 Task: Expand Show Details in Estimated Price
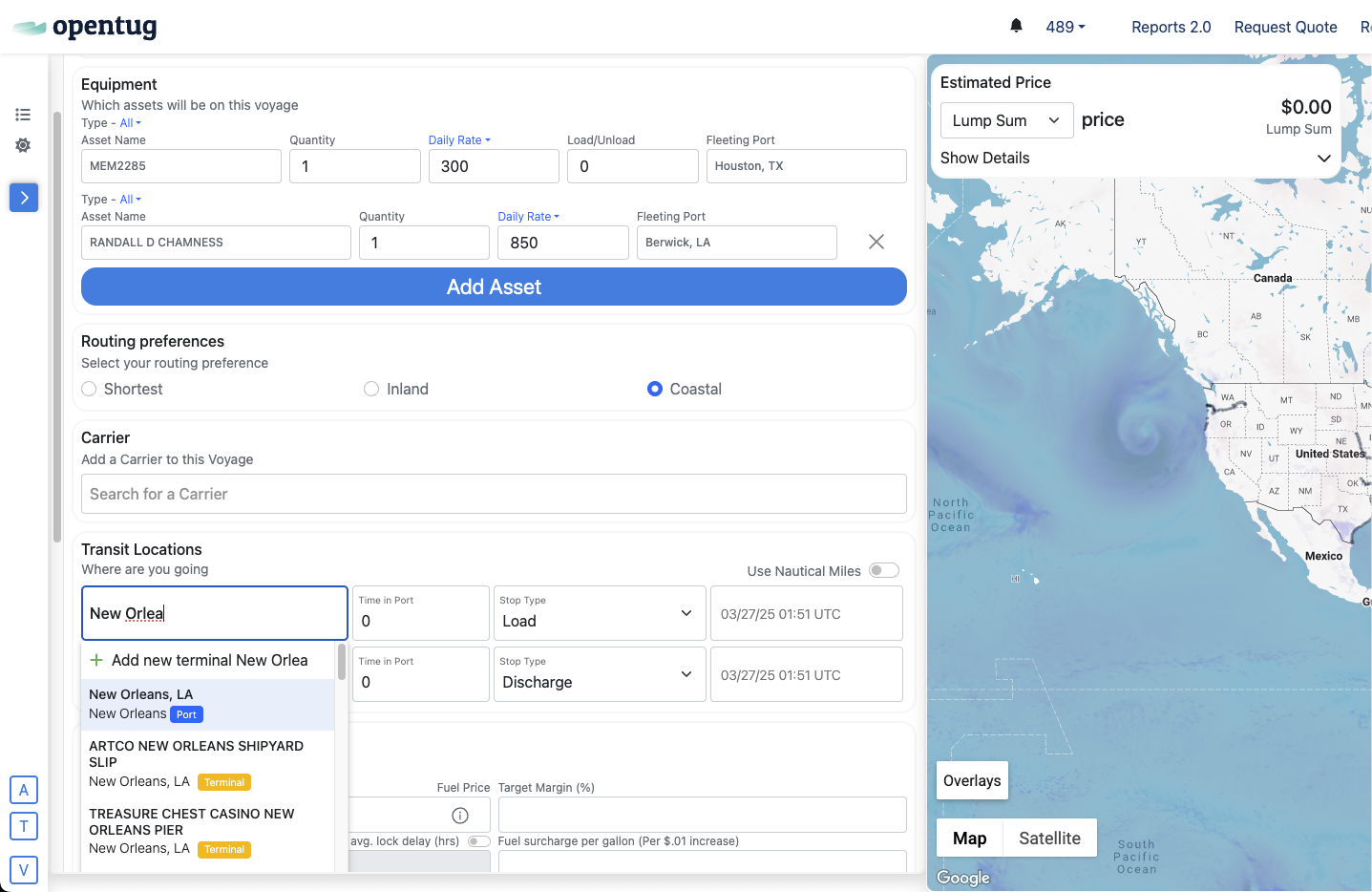[x=1135, y=159]
